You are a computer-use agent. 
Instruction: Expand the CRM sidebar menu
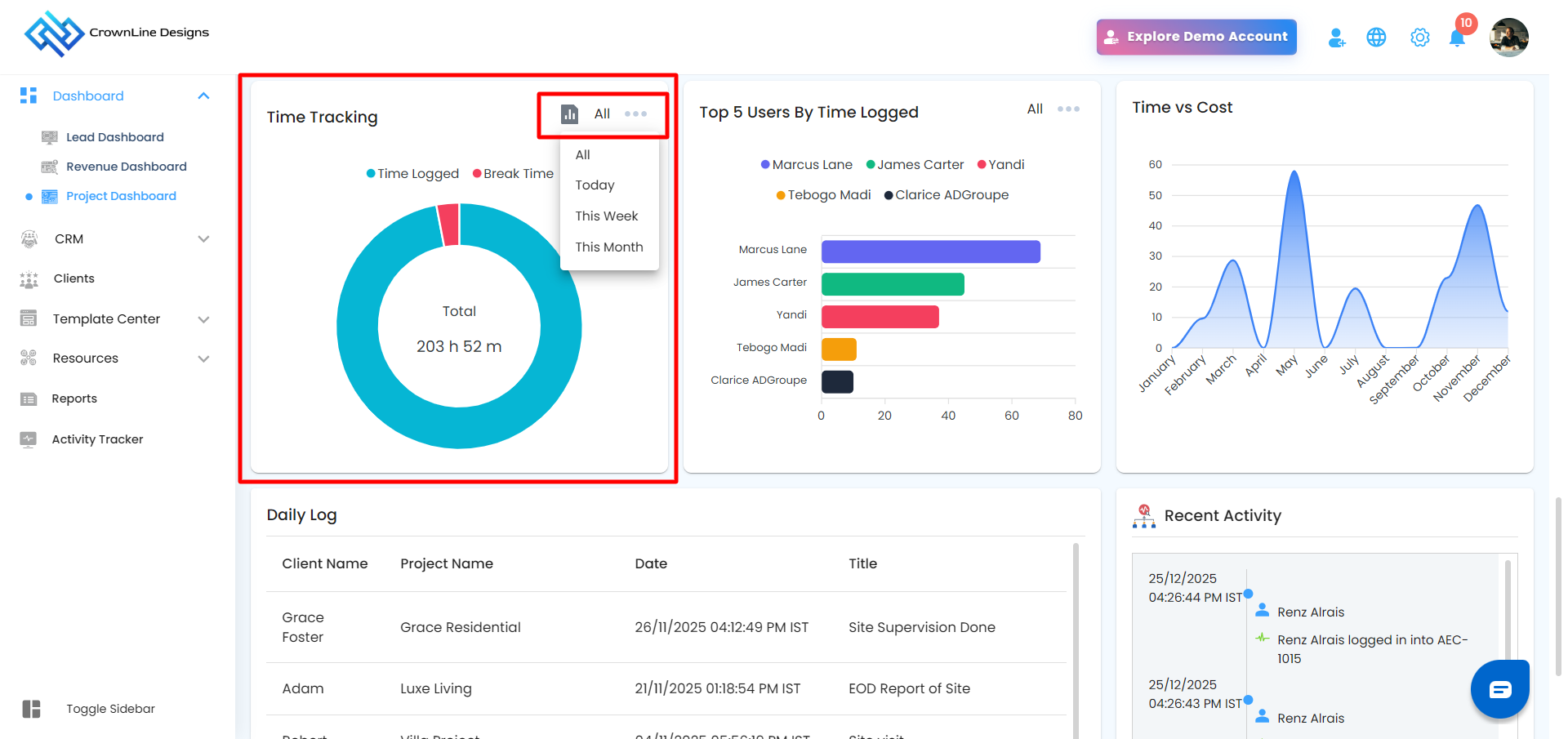coord(203,239)
